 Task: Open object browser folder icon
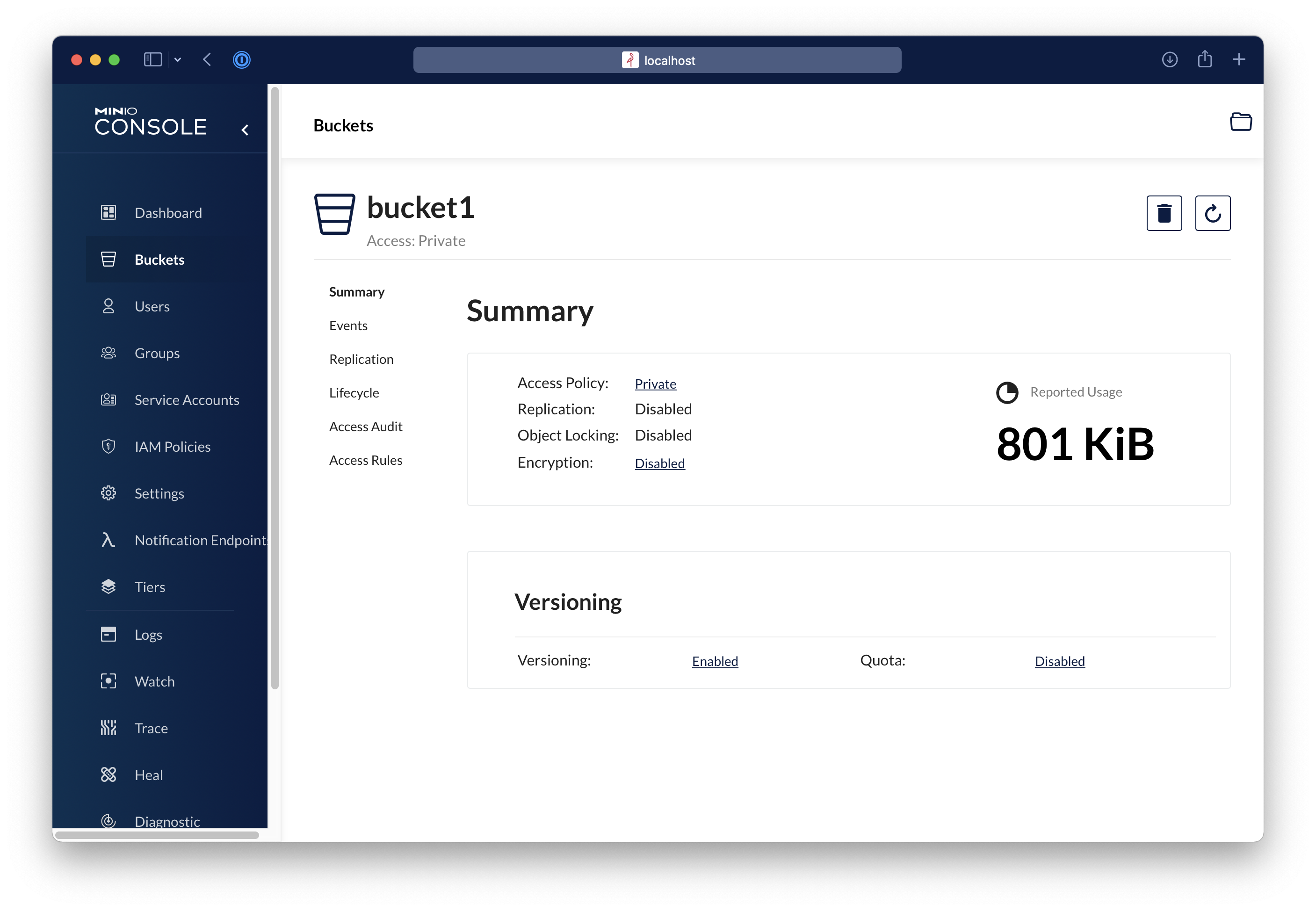coord(1240,122)
